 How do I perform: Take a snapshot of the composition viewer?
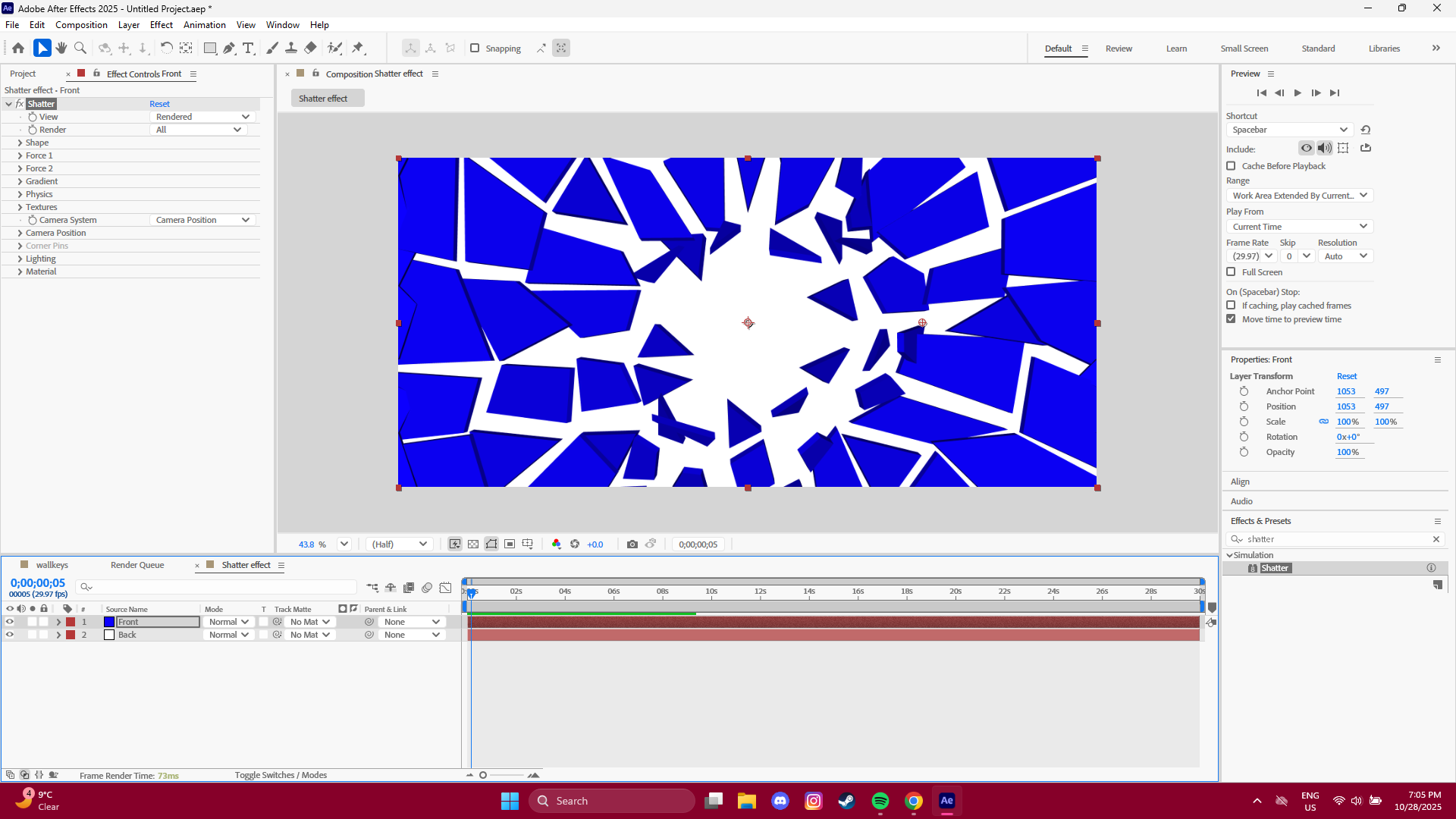pos(632,544)
